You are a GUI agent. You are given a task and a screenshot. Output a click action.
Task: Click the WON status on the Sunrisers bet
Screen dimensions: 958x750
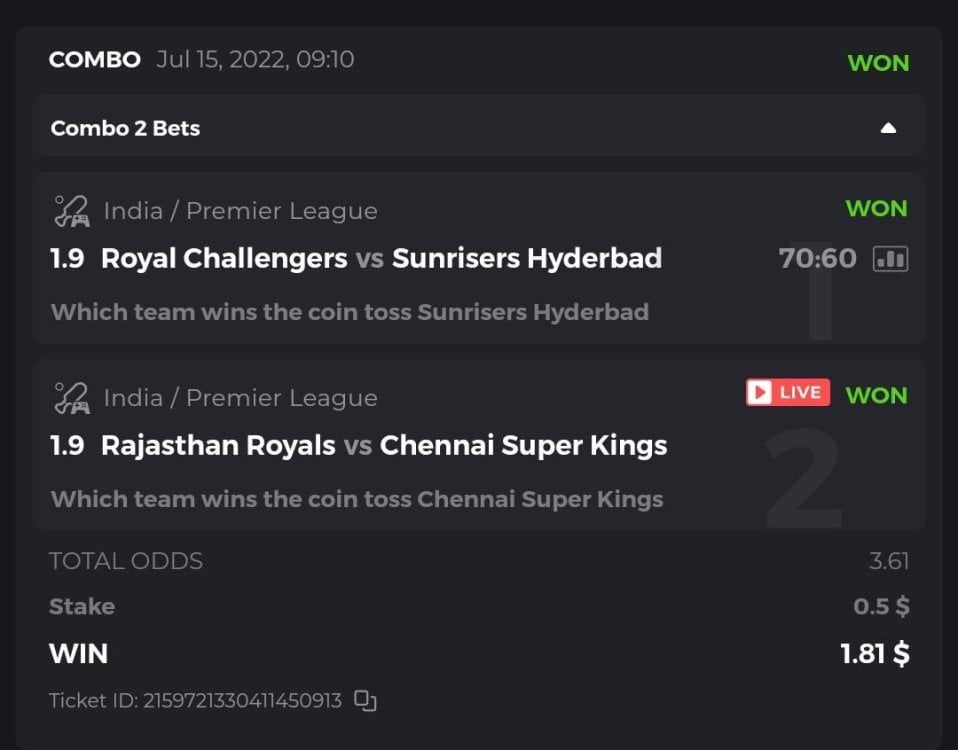876,208
